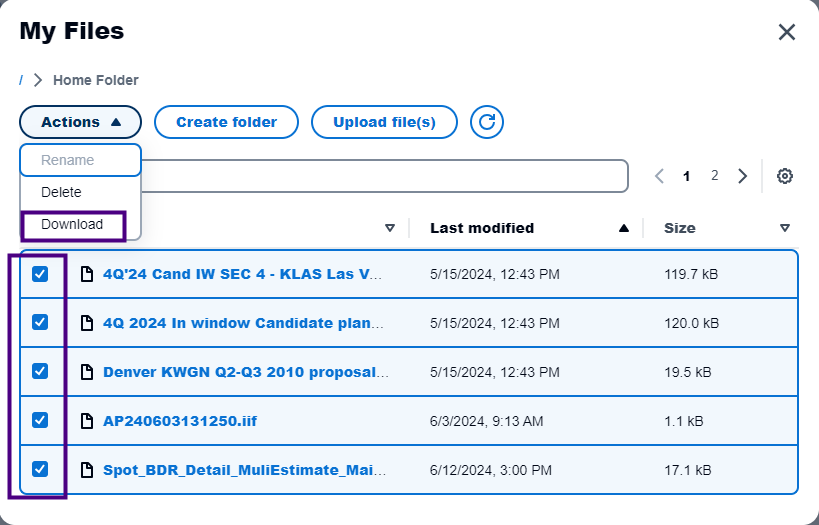Choose Download from Actions menu
The height and width of the screenshot is (525, 819).
(72, 225)
